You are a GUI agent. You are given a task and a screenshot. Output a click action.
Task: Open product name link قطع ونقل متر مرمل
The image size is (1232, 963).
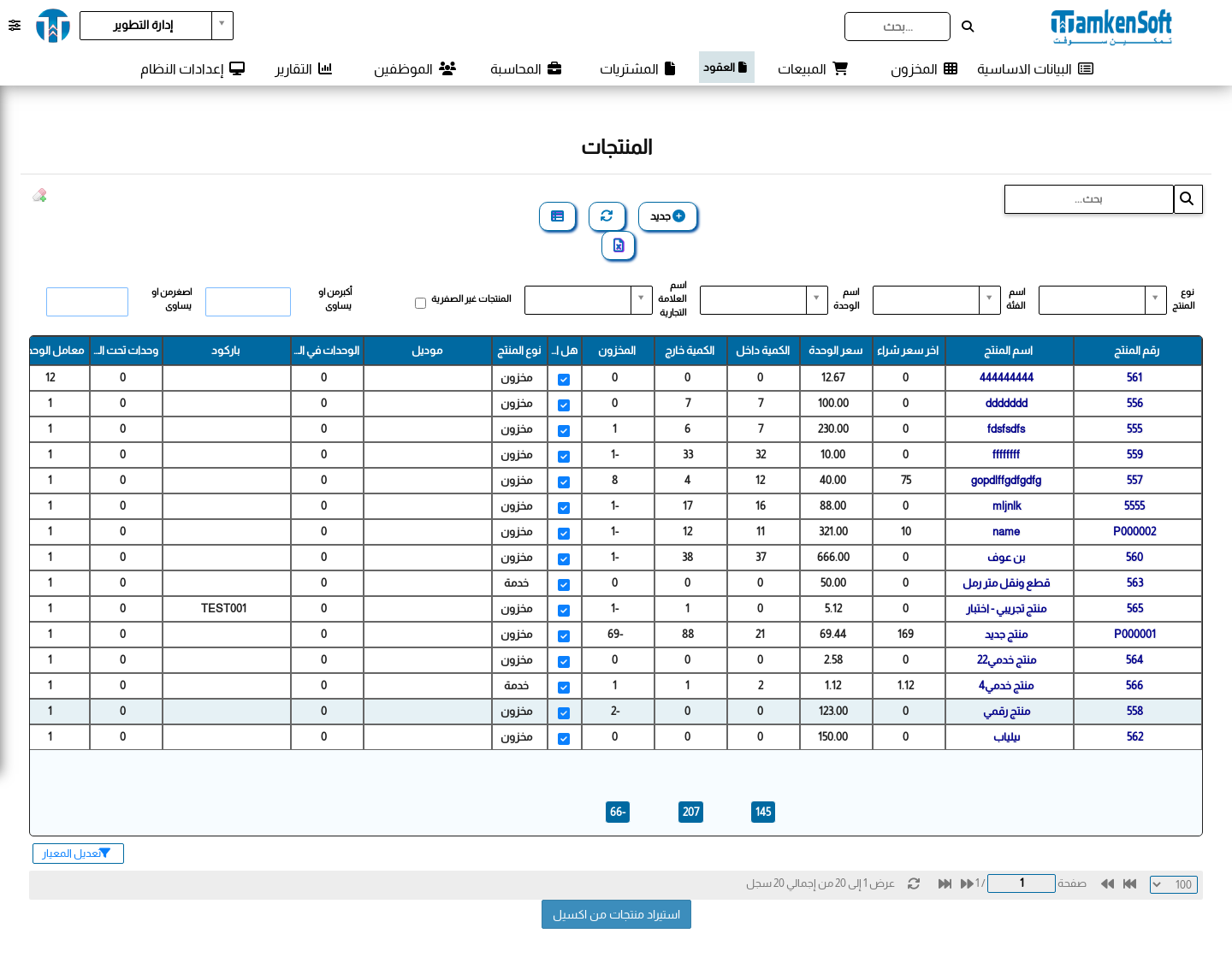(1006, 582)
